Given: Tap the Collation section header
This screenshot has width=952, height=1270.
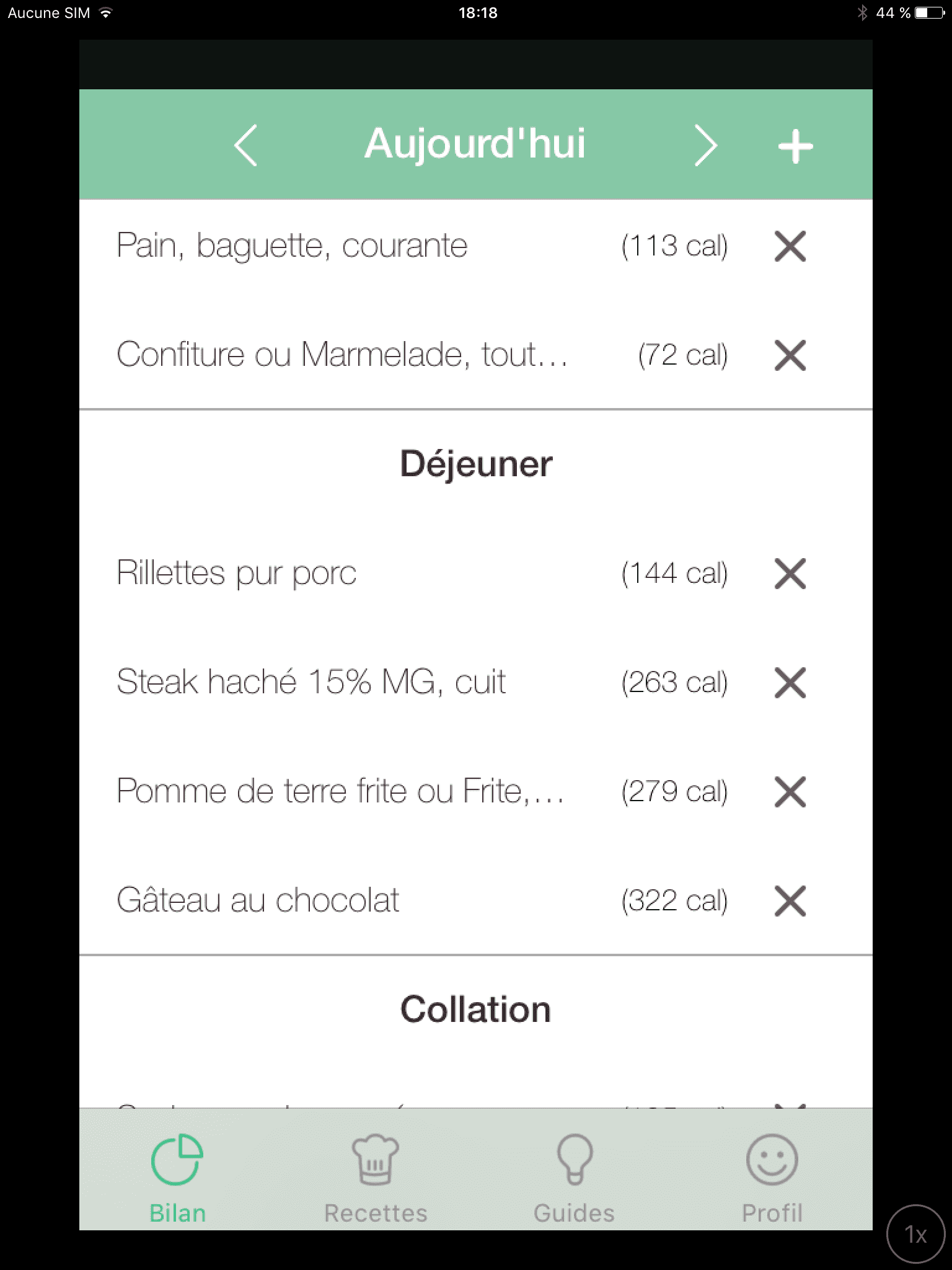Looking at the screenshot, I should pos(476,1009).
